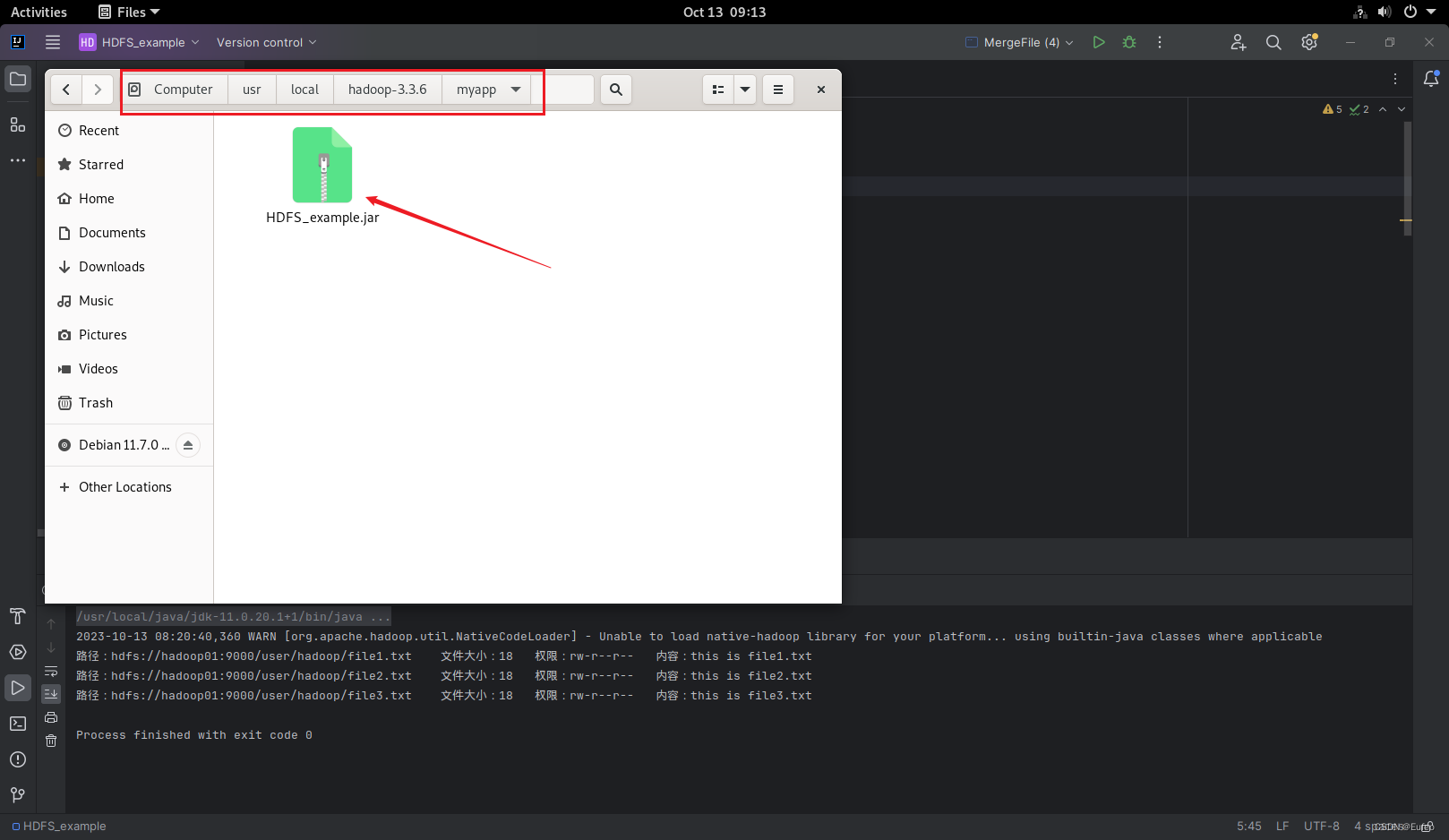Switch file browser to list view
Viewport: 1449px width, 840px height.
point(717,90)
